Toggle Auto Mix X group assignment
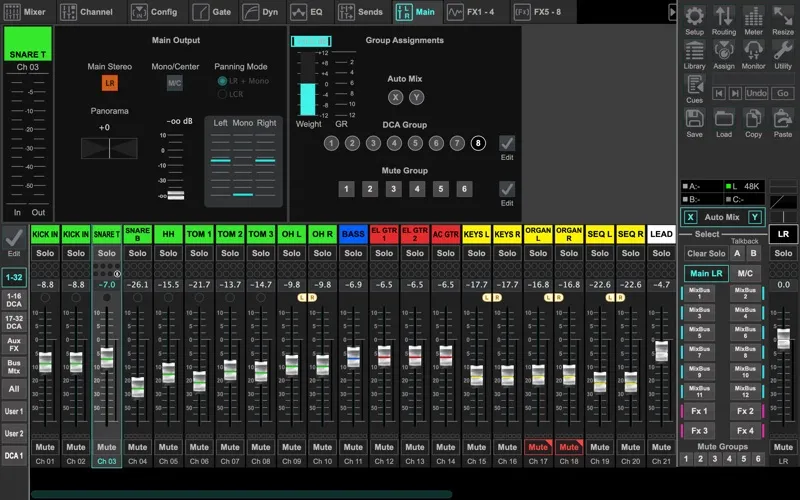 (395, 97)
